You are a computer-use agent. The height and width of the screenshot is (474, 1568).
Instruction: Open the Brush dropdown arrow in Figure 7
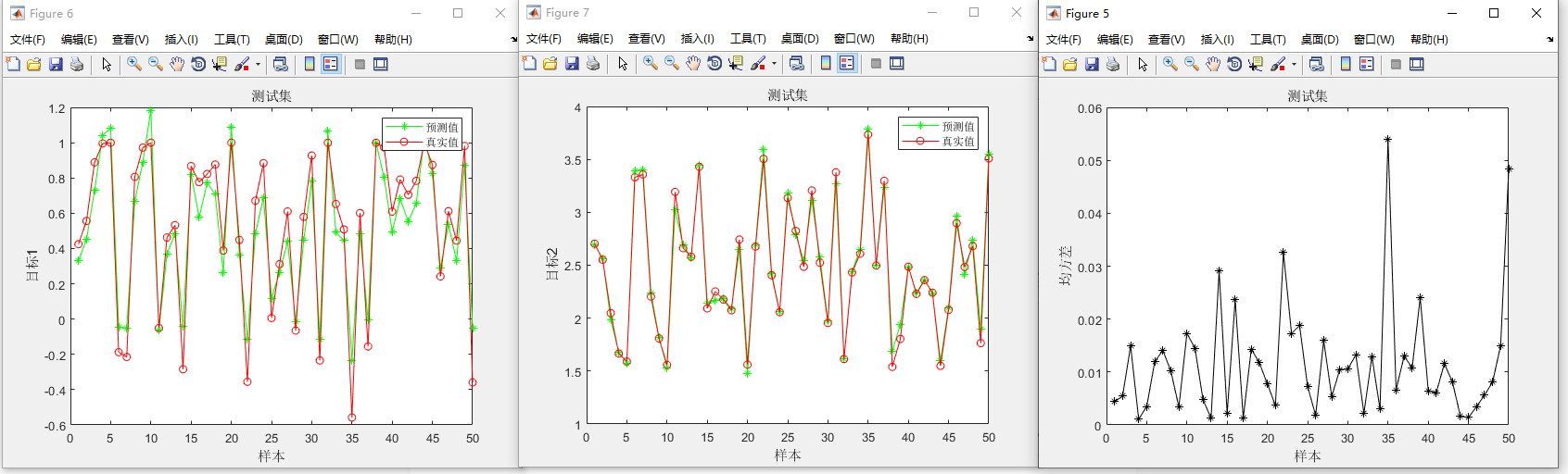coord(774,64)
